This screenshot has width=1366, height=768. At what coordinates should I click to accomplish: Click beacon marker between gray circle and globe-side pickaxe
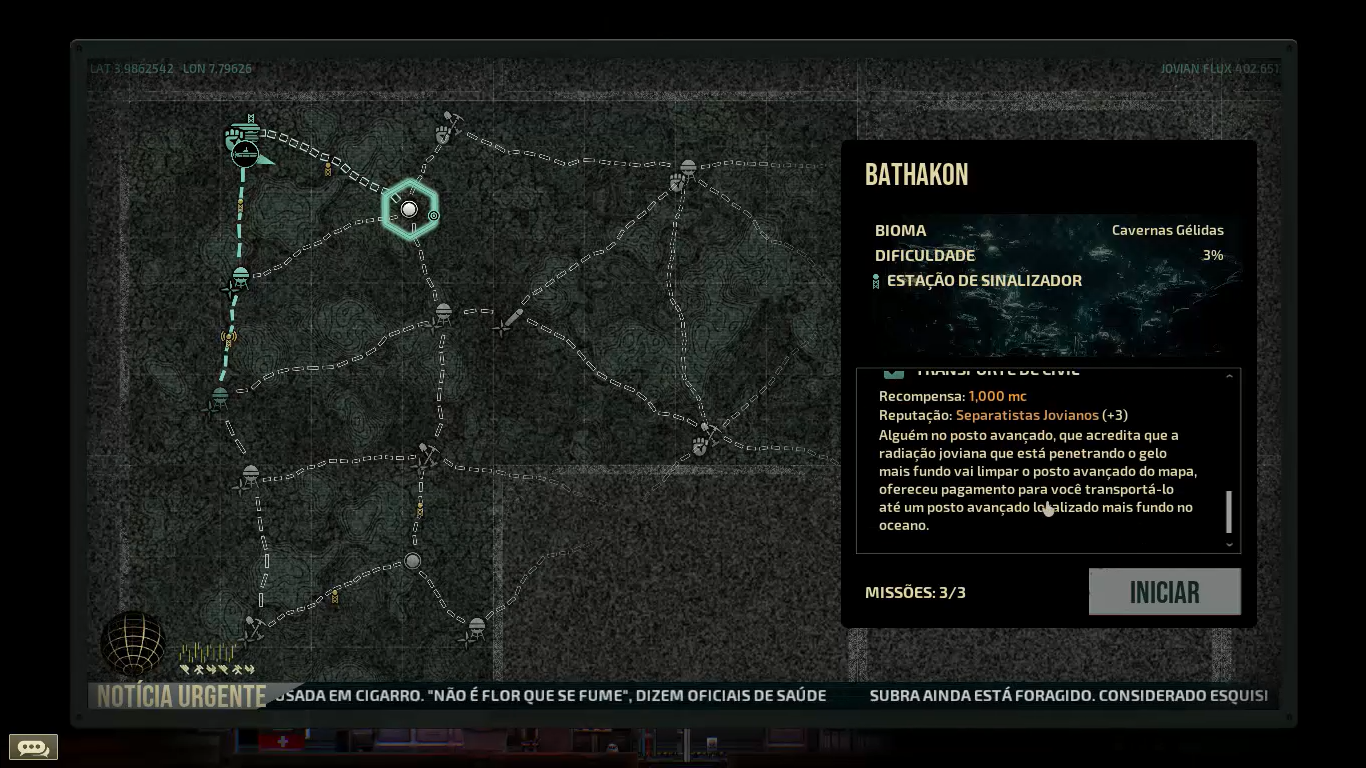[334, 598]
